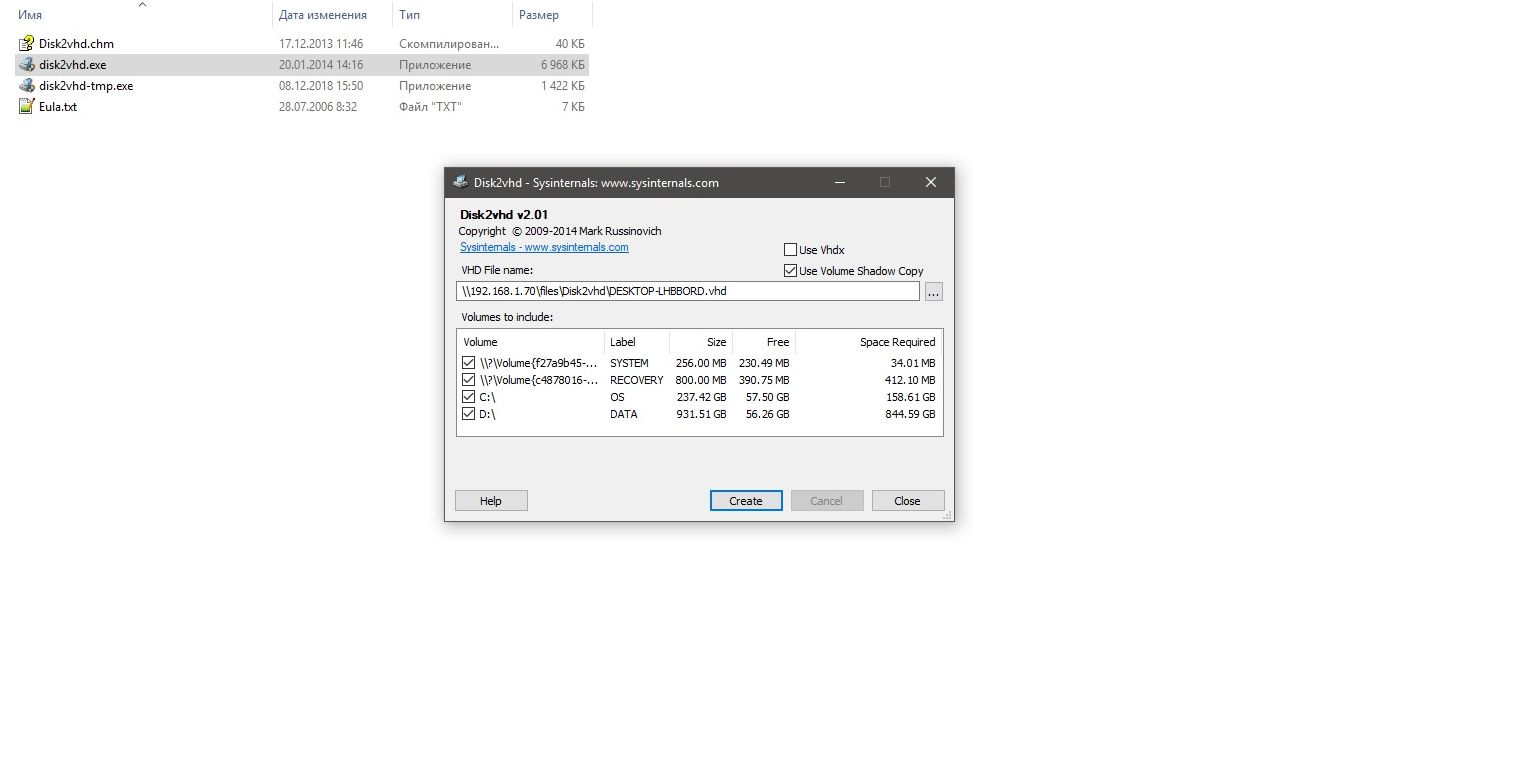The image size is (1514, 782).
Task: Click the 931.51 GB size value
Action: pos(701,414)
